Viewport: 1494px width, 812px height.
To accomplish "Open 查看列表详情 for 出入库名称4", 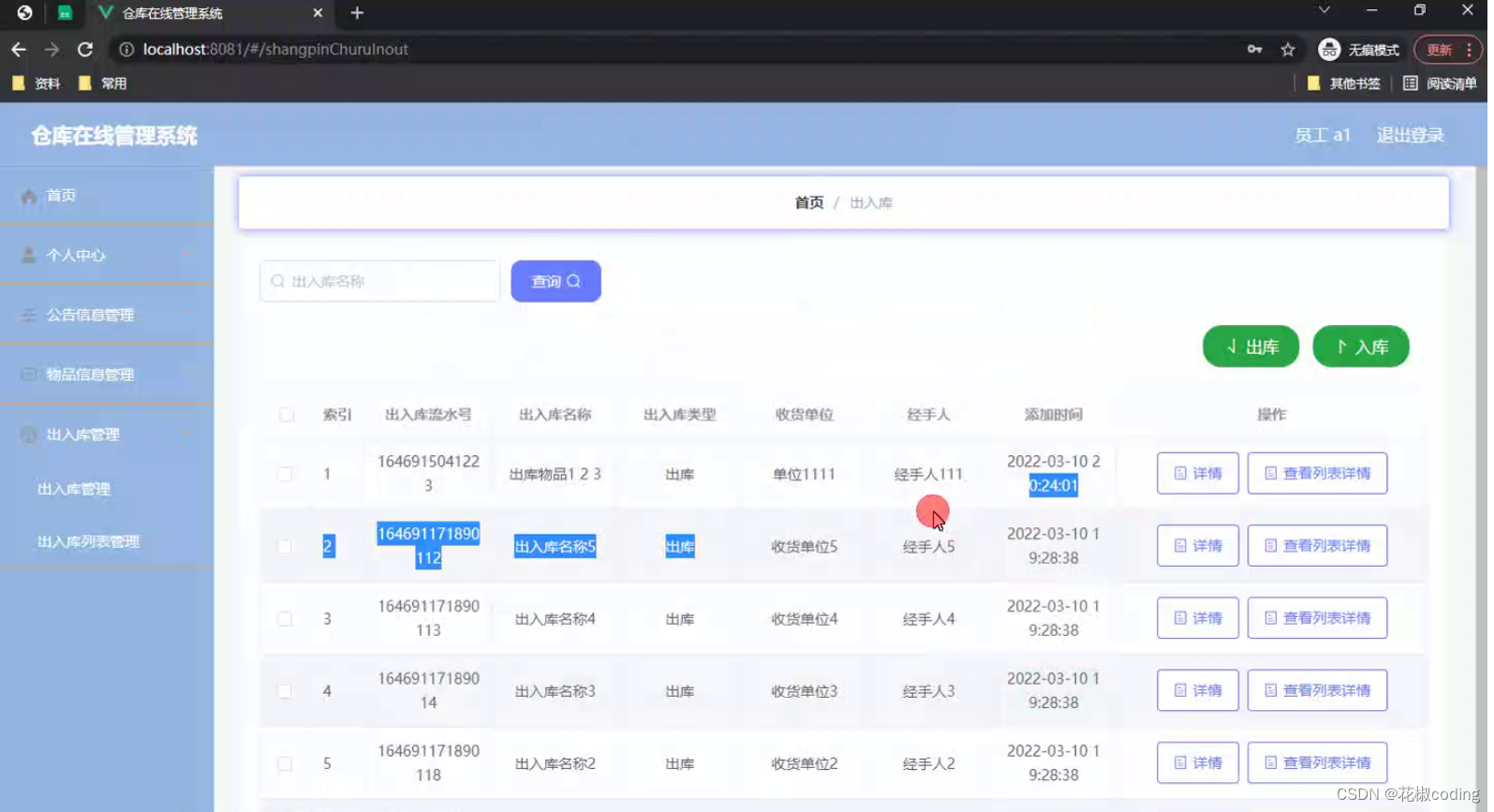I will tap(1317, 618).
